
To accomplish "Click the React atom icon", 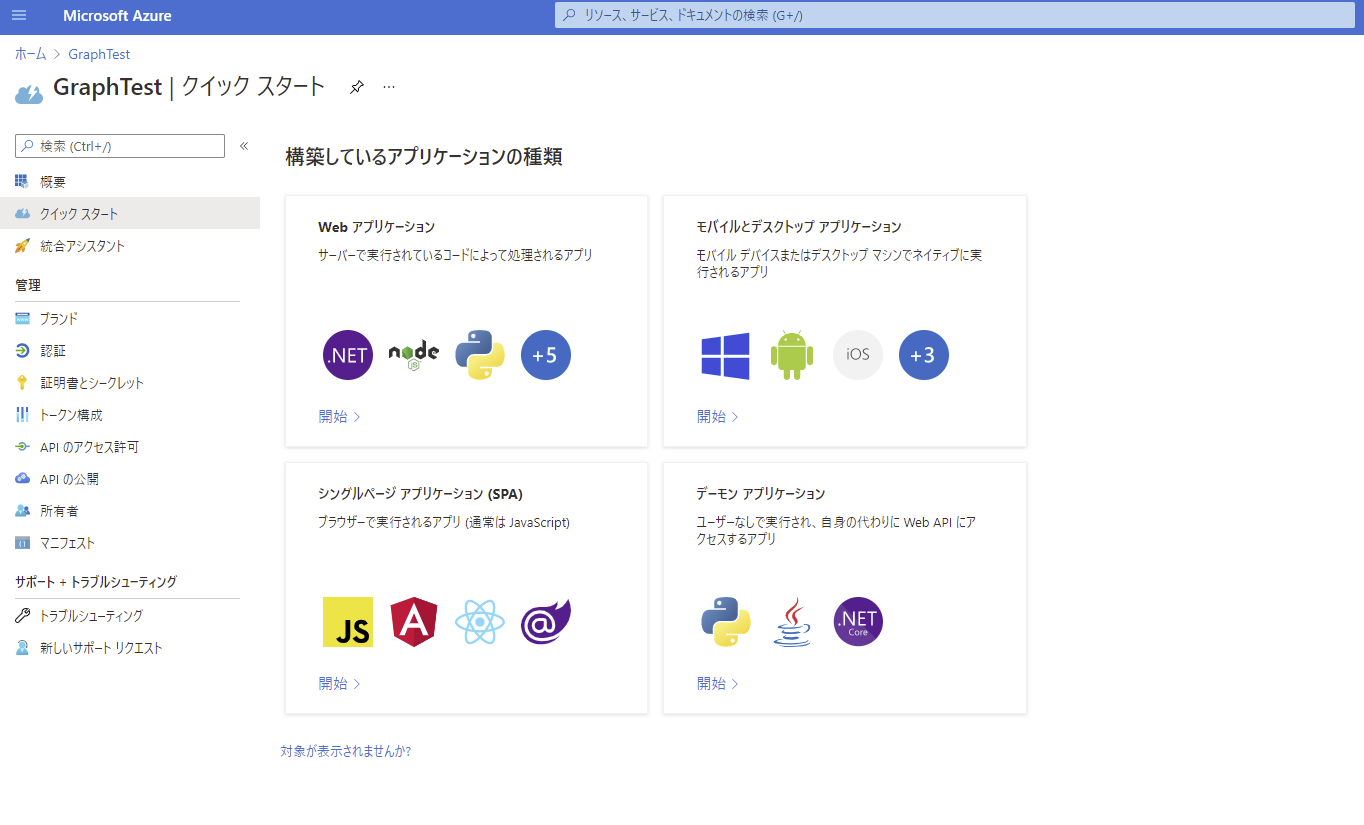I will coord(480,622).
